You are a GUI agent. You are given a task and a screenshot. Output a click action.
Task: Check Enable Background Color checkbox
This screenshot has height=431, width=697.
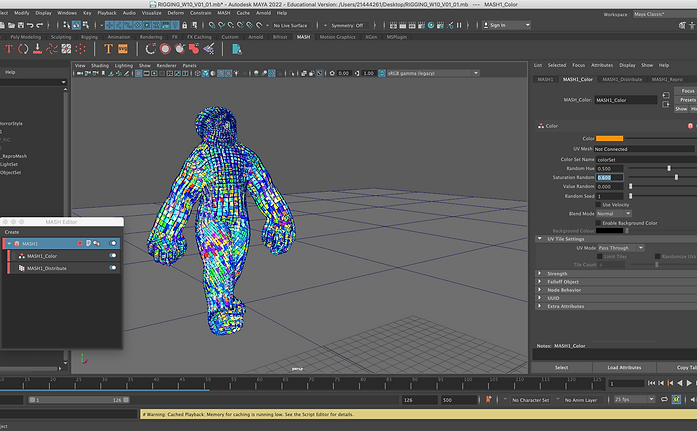point(598,223)
